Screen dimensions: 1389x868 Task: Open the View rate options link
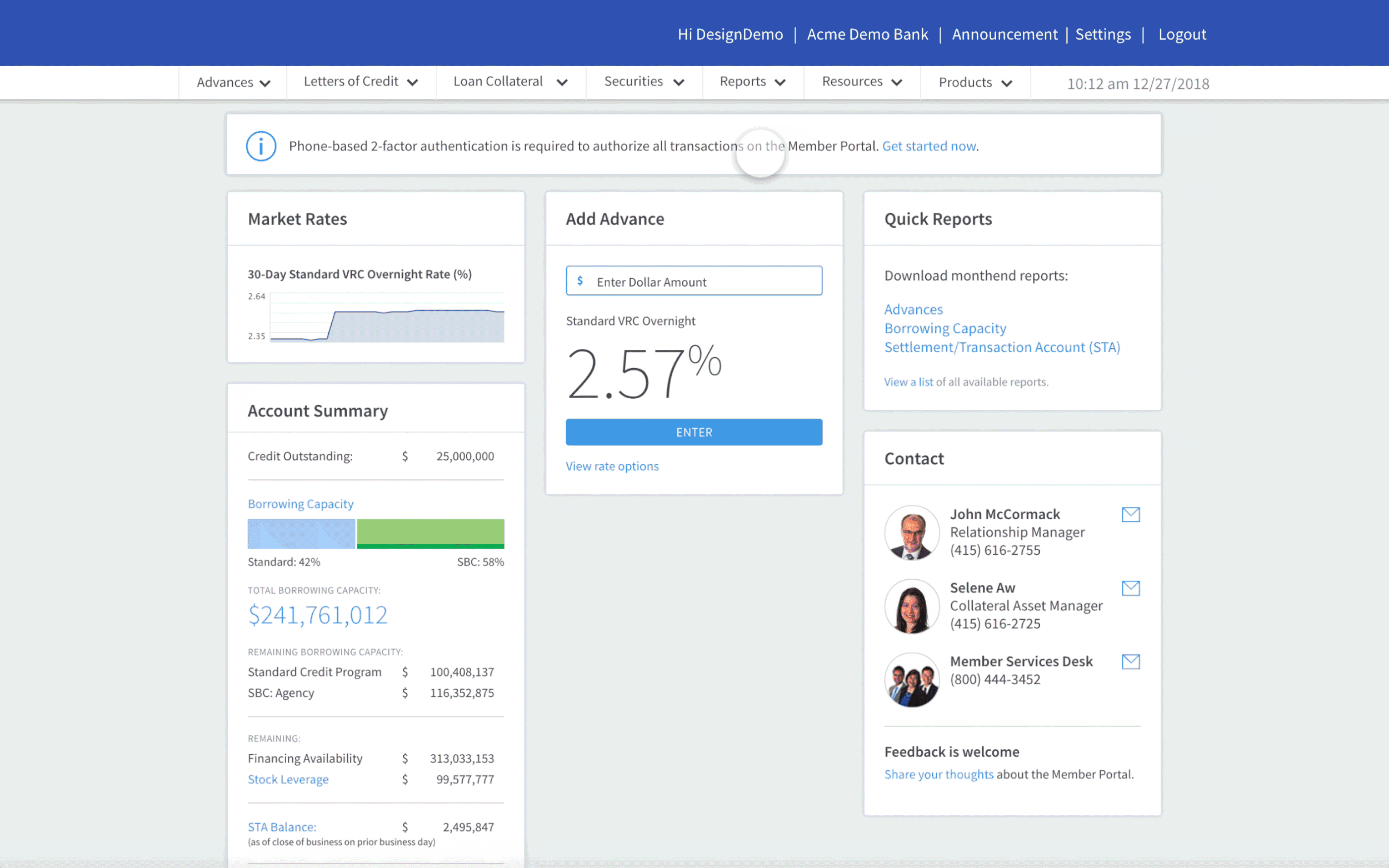[612, 466]
